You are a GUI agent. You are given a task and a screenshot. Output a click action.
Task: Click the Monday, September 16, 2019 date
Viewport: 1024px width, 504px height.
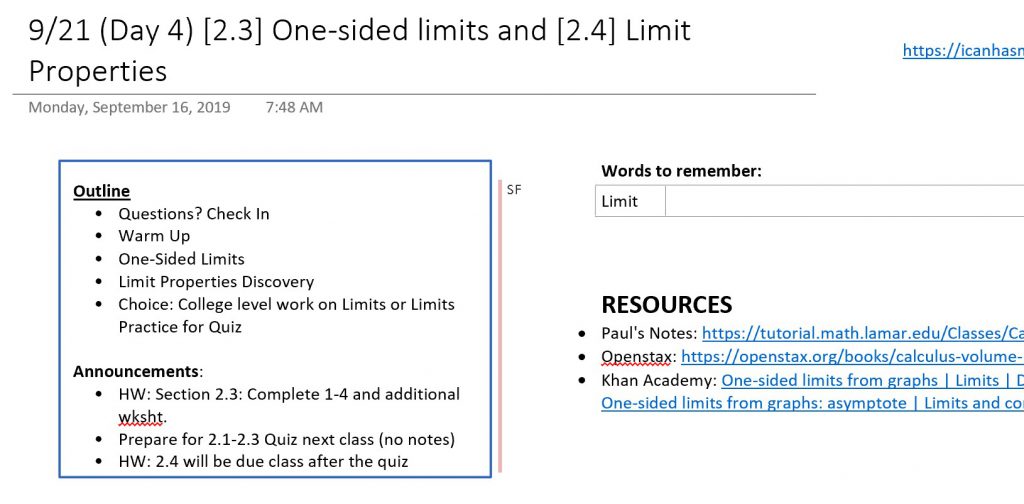tap(129, 107)
